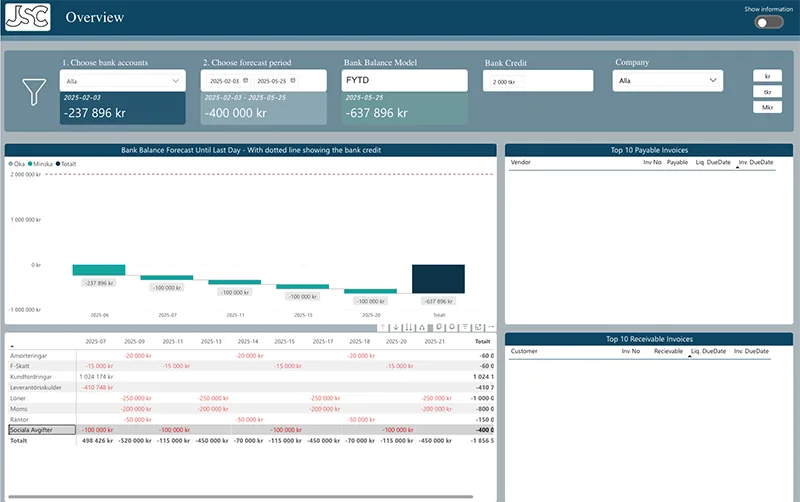Toggle the Show information switch

pos(768,22)
